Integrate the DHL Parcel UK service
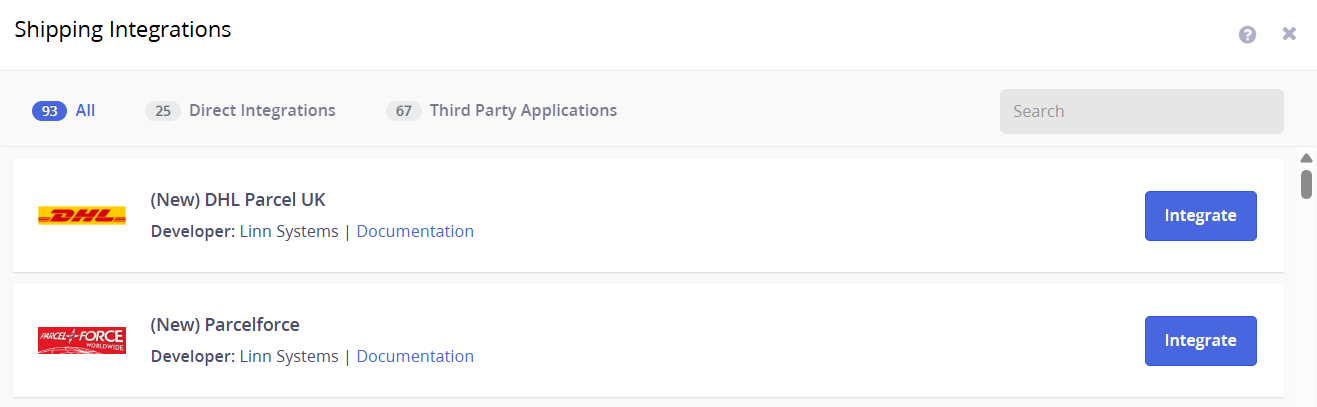This screenshot has height=407, width=1317. coord(1200,216)
